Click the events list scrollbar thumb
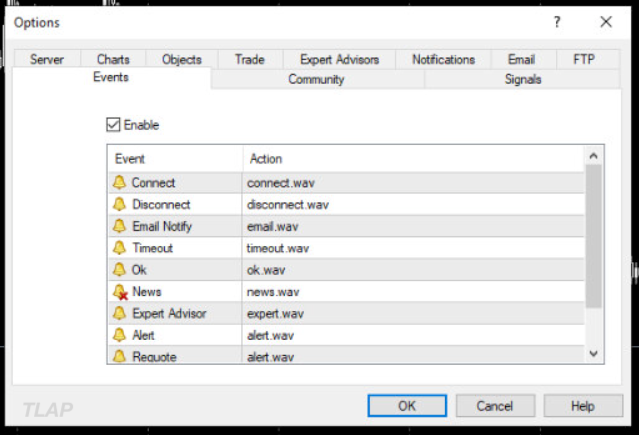 point(593,236)
